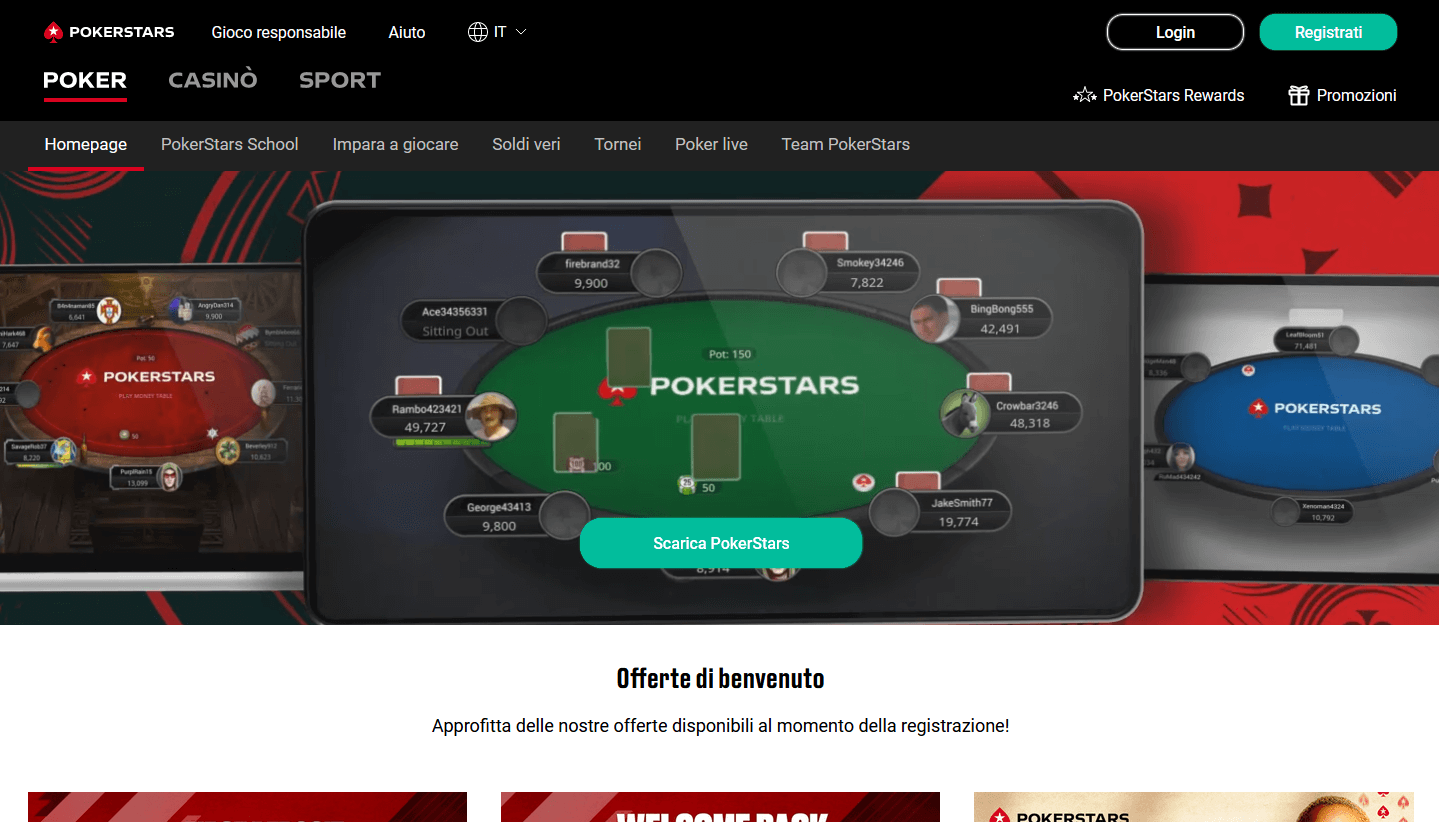
Task: Click the globe language icon
Action: click(x=478, y=32)
